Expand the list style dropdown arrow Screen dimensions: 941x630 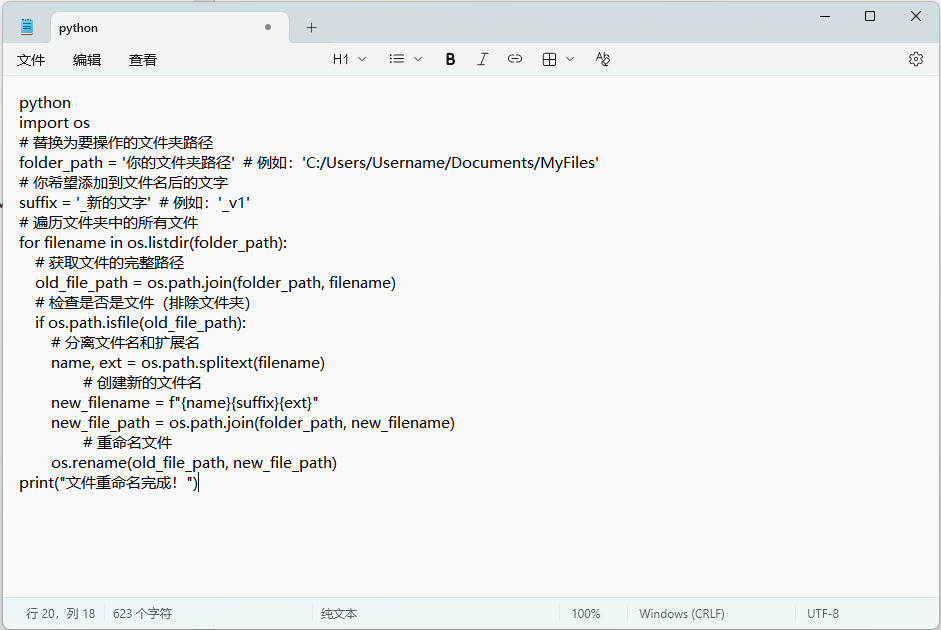[418, 59]
